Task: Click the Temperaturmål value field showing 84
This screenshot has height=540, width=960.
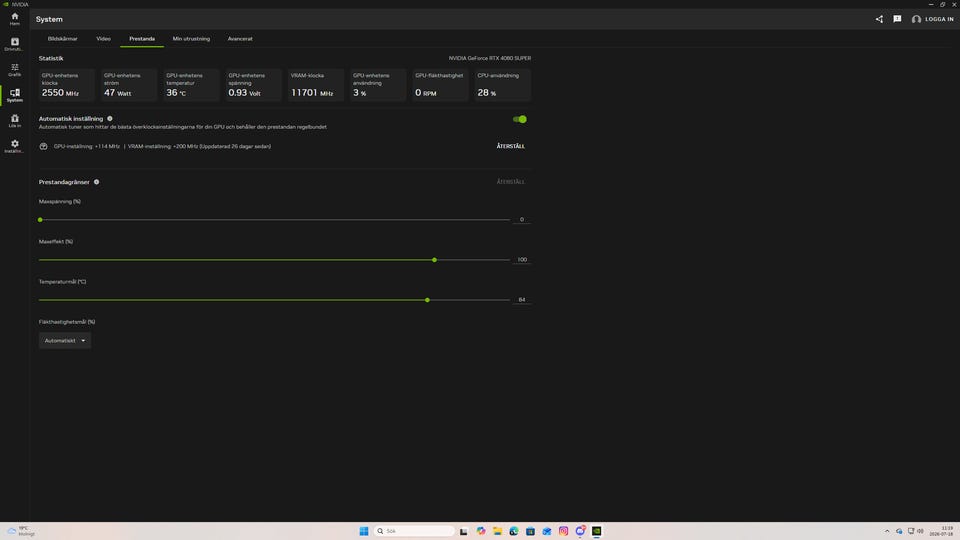Action: tap(522, 299)
